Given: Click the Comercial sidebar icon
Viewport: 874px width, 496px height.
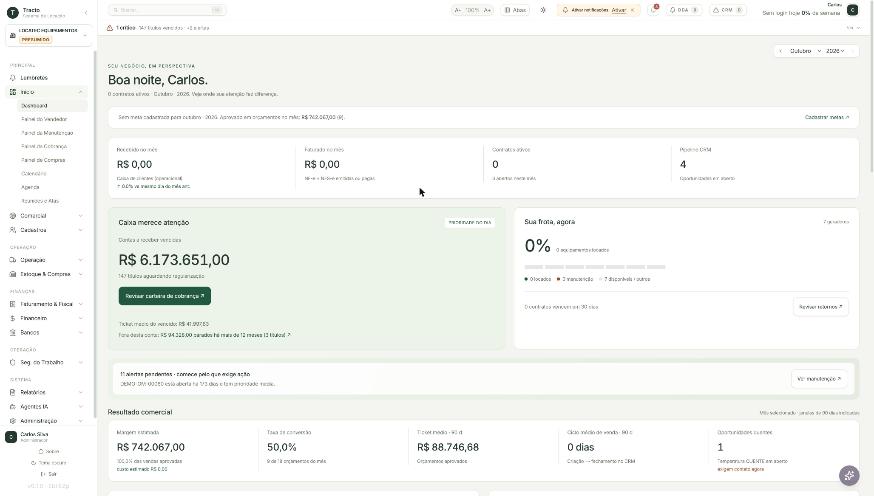Looking at the screenshot, I should 13,216.
